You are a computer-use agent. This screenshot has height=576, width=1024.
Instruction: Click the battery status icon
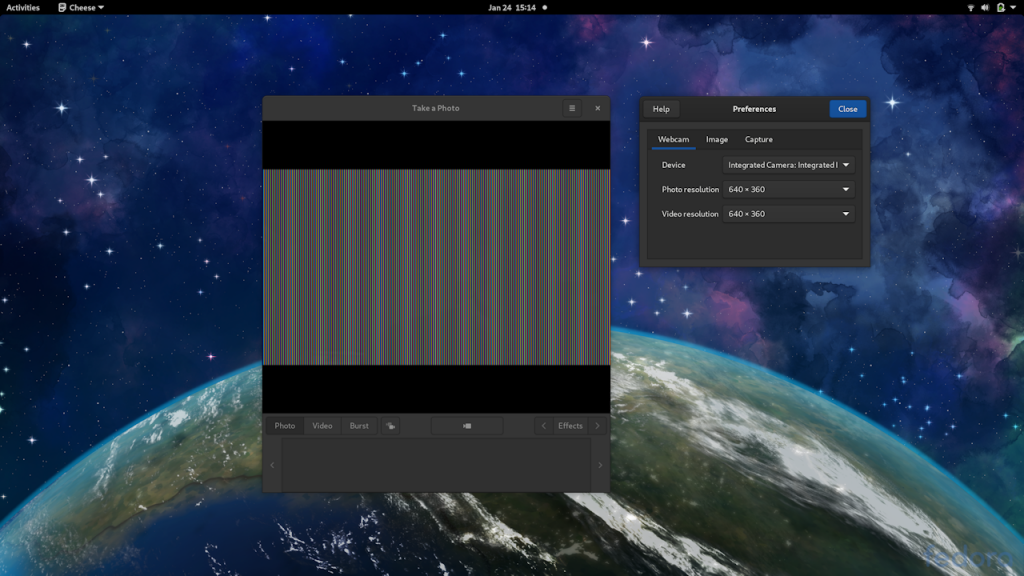[x=1000, y=7]
